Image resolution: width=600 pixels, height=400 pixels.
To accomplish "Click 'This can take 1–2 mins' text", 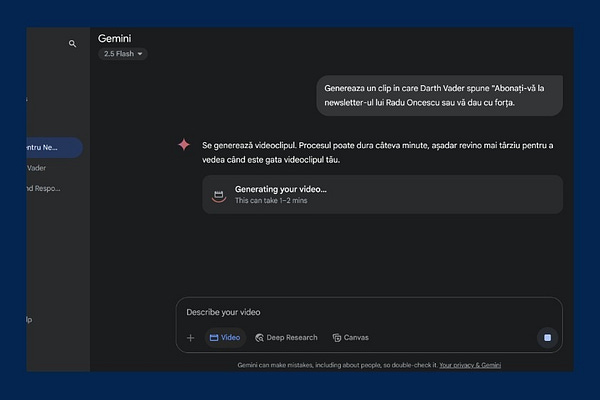I will point(271,201).
